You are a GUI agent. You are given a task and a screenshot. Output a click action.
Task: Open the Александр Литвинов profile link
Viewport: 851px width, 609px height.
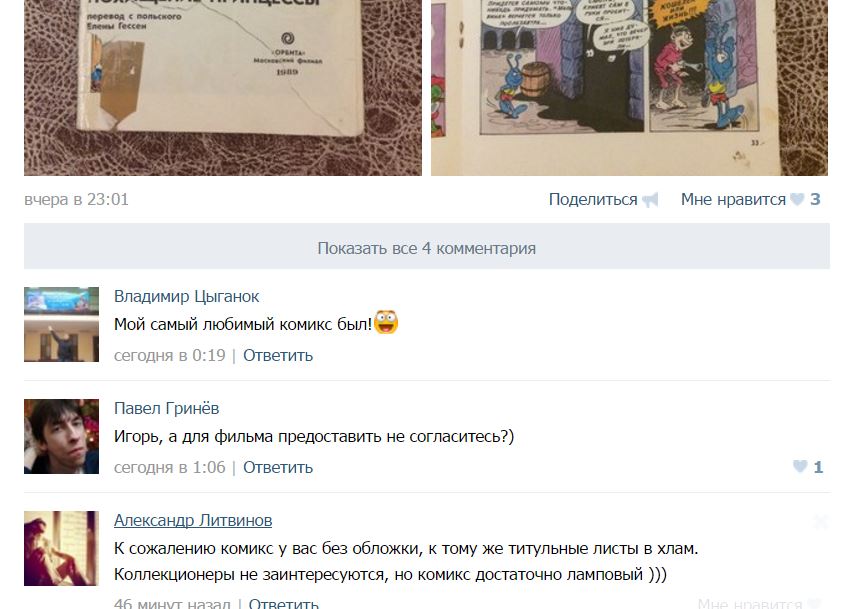pyautogui.click(x=193, y=520)
